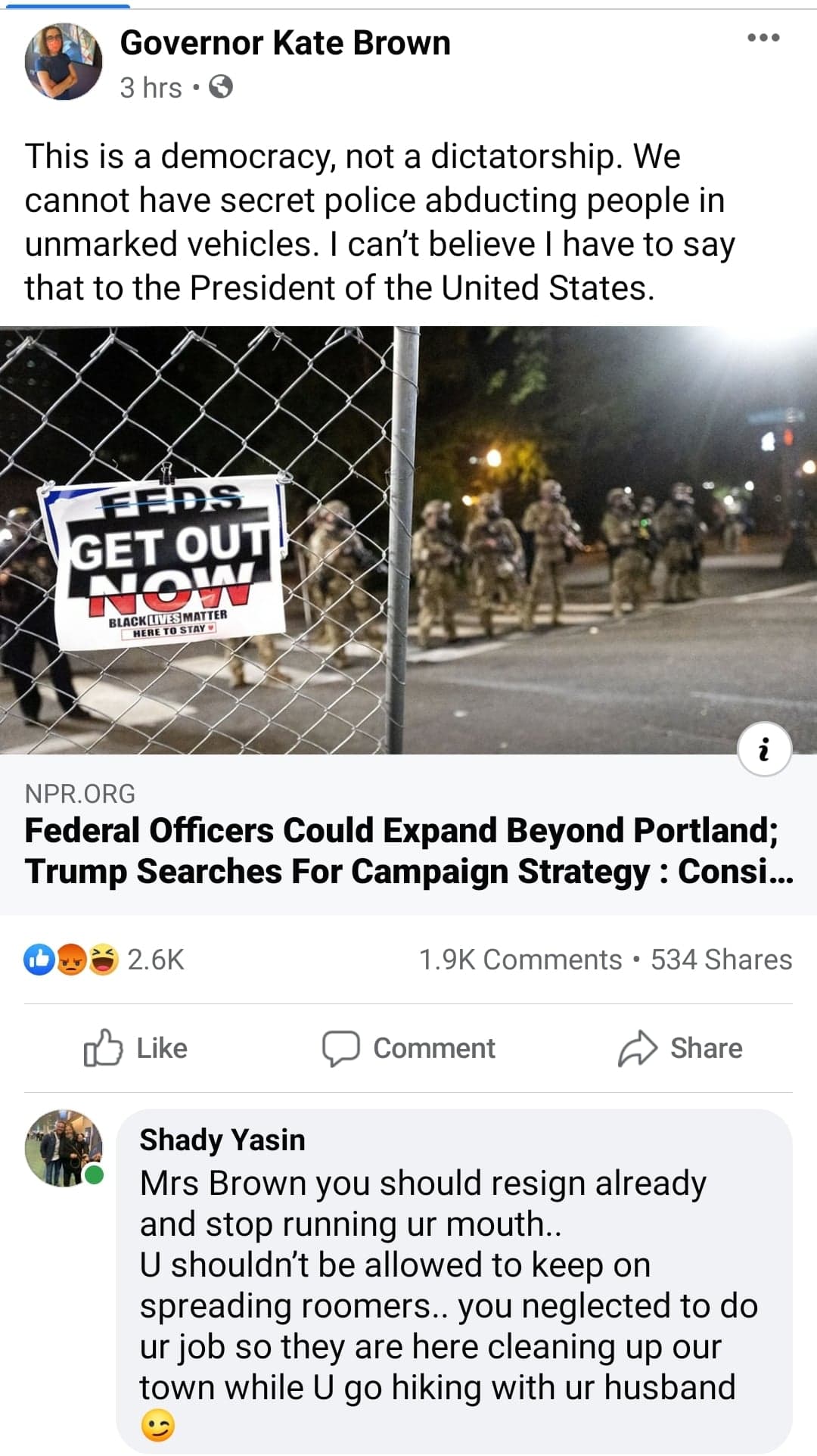Screen dimensions: 817x1456
Task: Tap the public globe privacy icon
Action: [x=220, y=88]
